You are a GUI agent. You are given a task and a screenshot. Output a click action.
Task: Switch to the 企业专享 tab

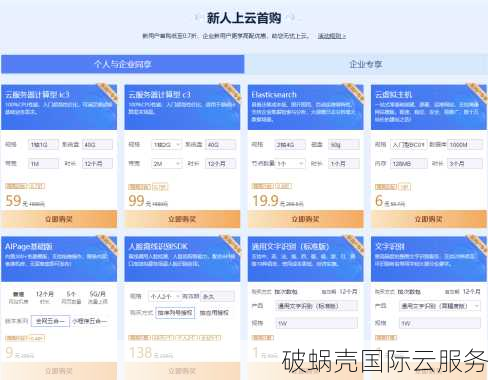[x=366, y=64]
